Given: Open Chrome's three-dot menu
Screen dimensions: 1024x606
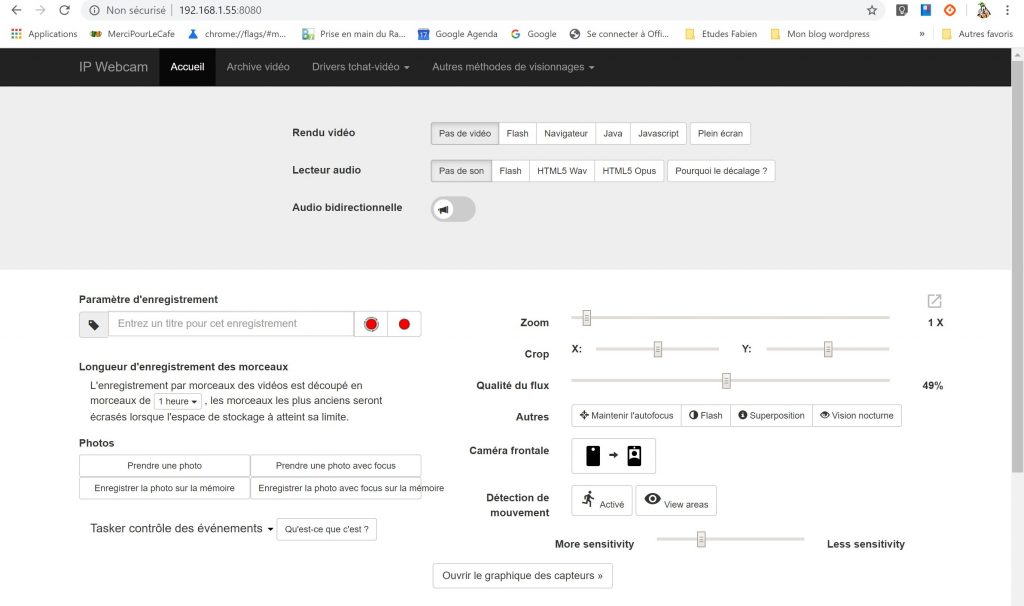Looking at the screenshot, I should pos(1011,10).
